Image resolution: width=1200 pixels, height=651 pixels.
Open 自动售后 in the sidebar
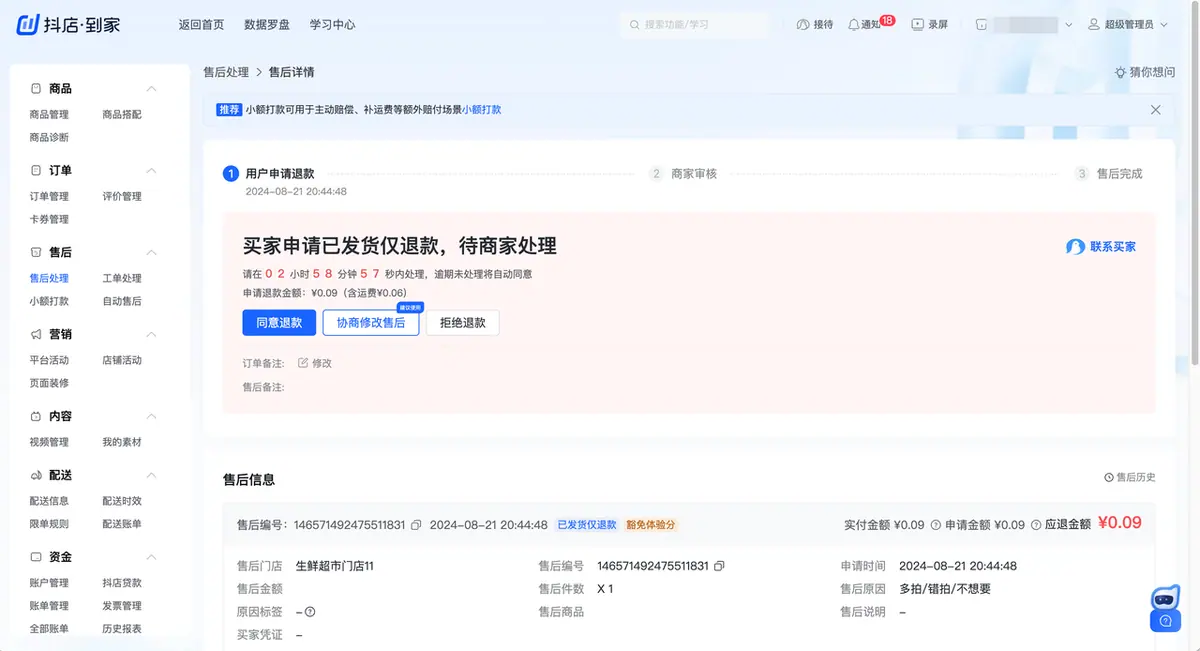point(122,301)
